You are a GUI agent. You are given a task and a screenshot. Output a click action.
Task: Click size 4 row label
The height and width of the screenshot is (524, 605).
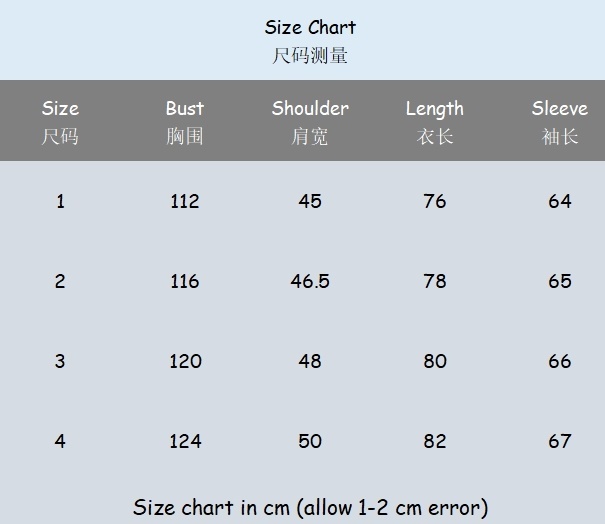point(60,441)
